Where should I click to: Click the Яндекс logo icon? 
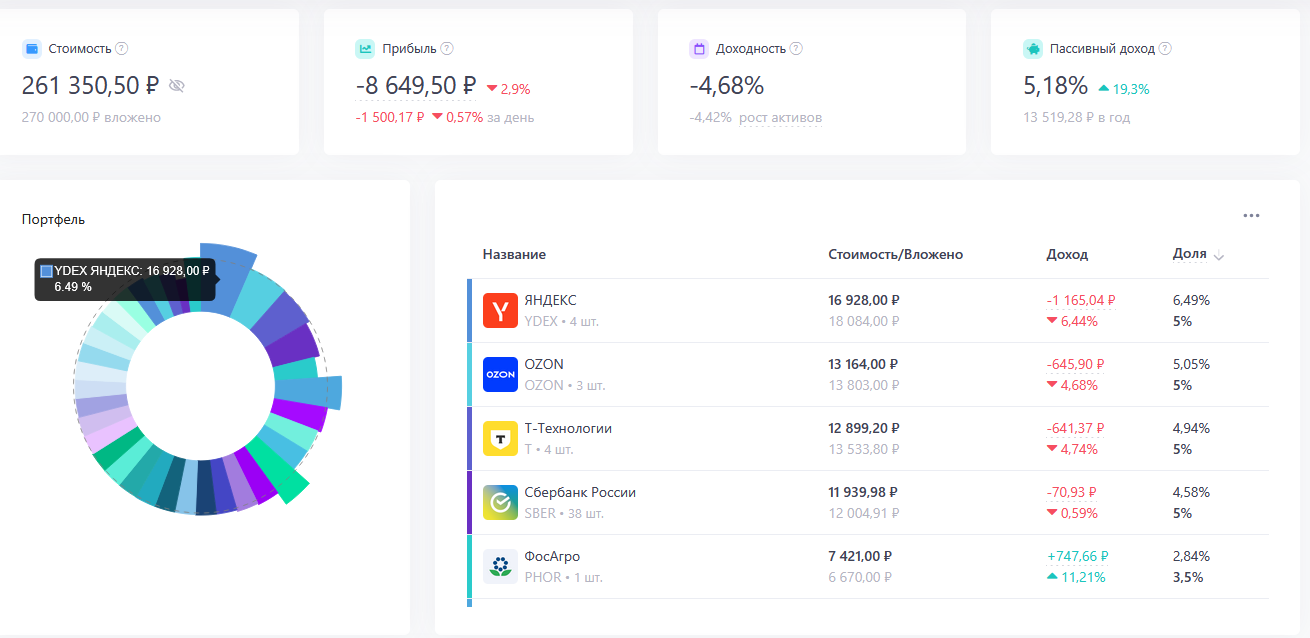pyautogui.click(x=500, y=310)
